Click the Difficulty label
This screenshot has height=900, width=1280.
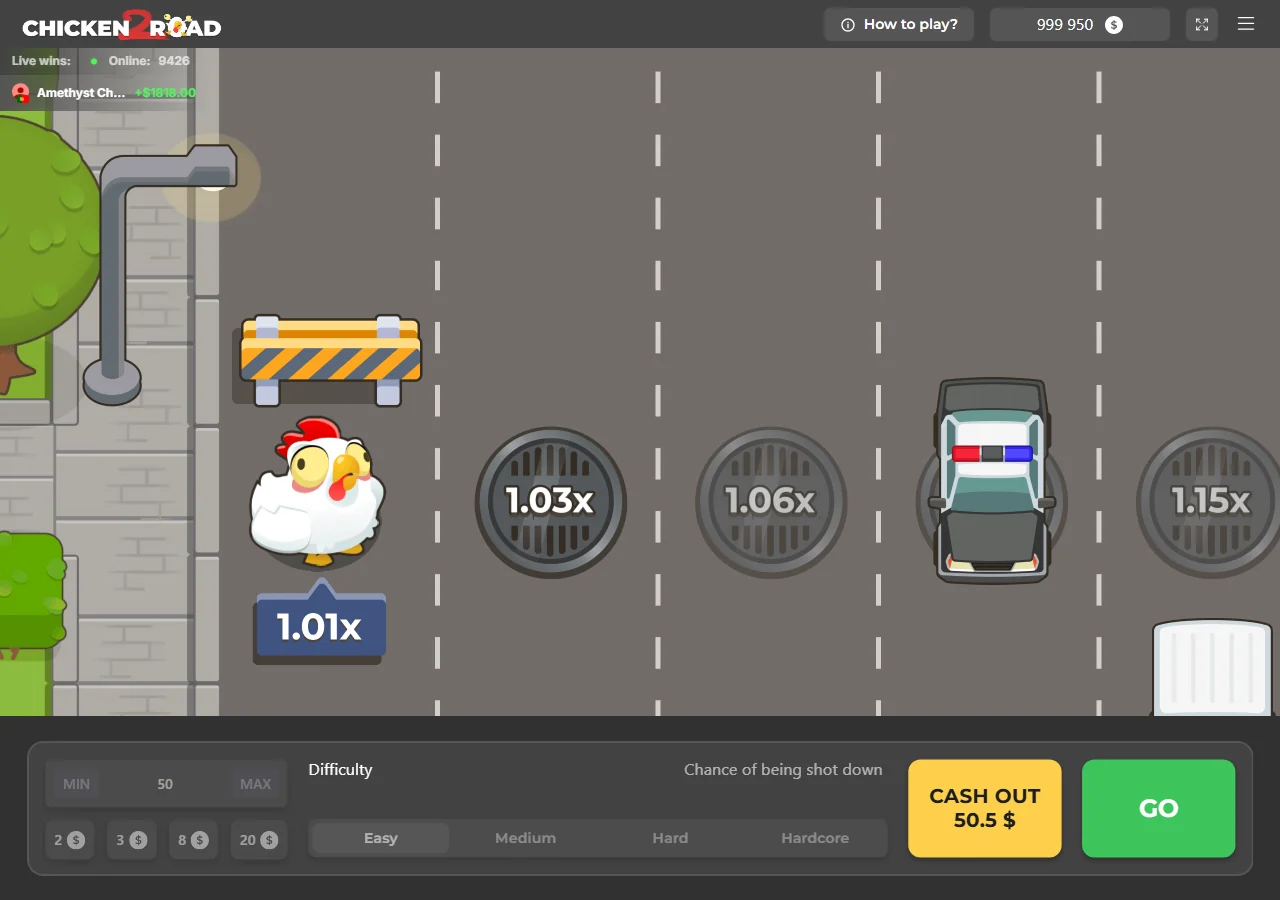[340, 770]
